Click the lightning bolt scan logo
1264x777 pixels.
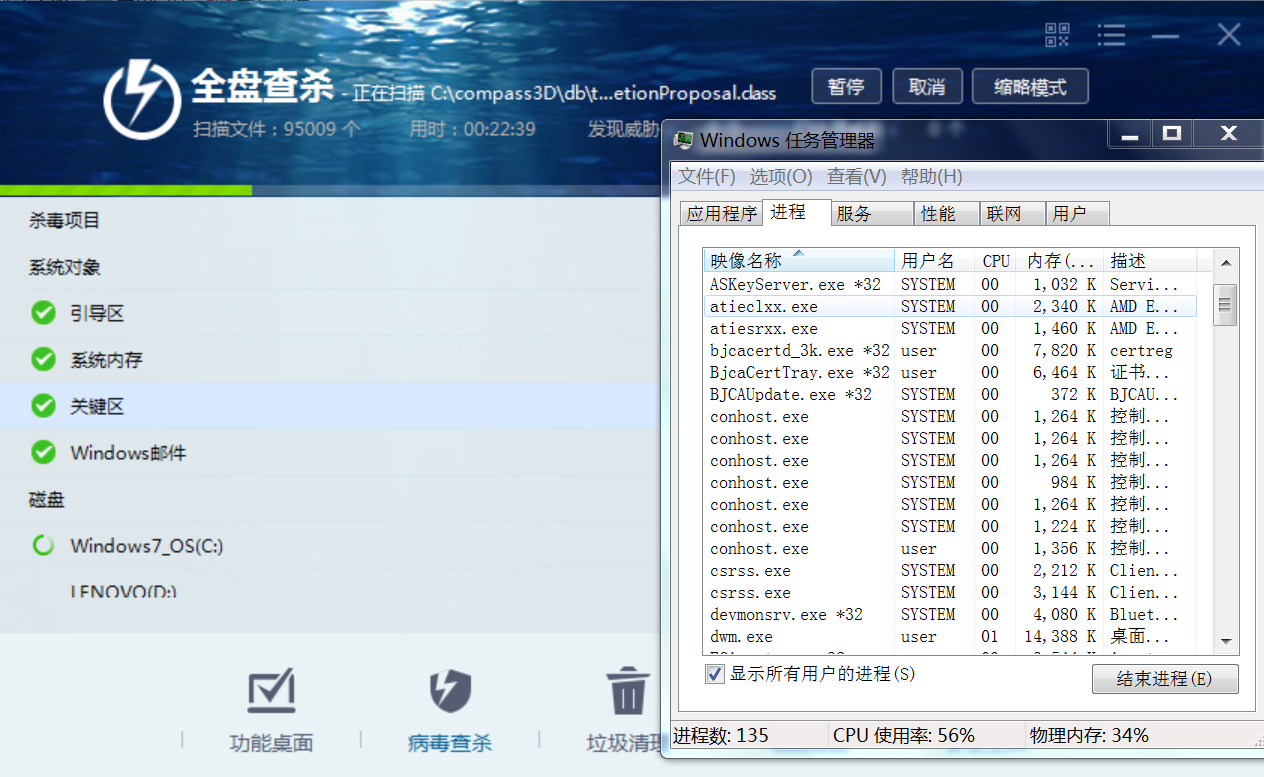[142, 99]
